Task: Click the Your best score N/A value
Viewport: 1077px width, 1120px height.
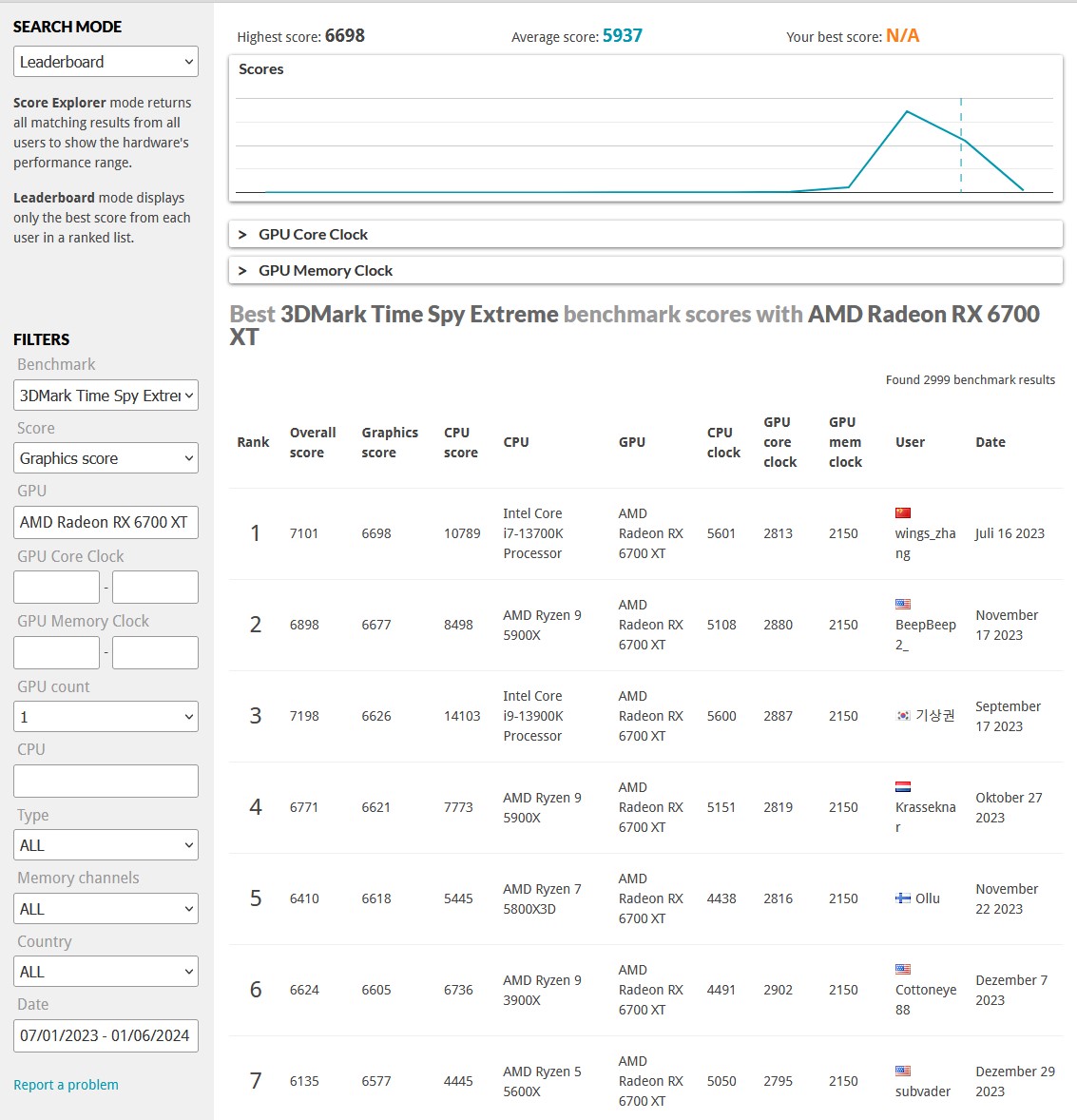Action: tap(902, 36)
